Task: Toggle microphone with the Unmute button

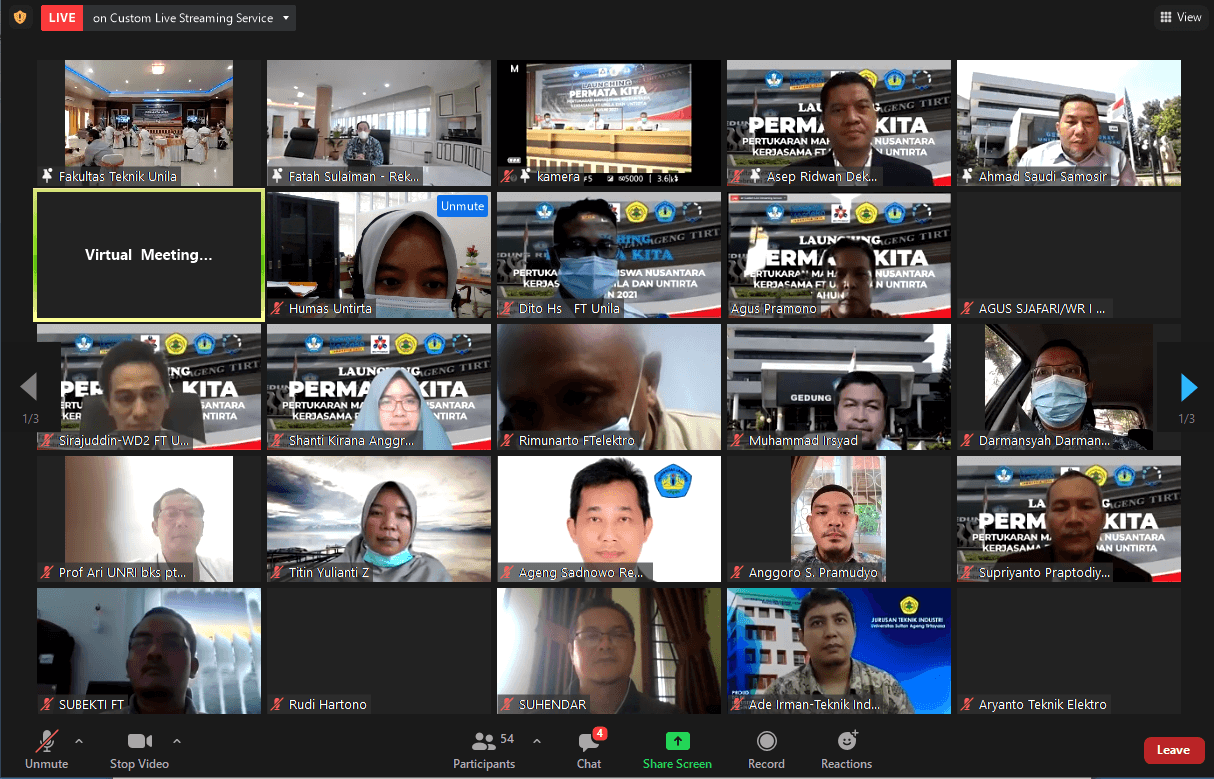Action: tap(46, 748)
